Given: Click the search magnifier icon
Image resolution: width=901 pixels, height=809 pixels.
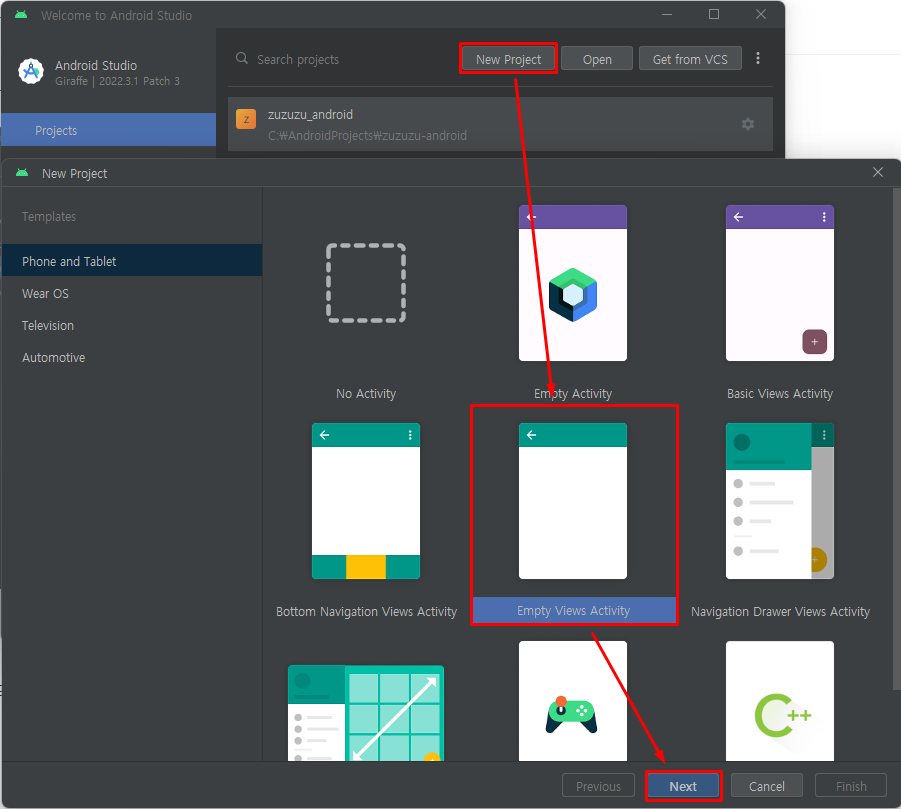Looking at the screenshot, I should coord(242,58).
